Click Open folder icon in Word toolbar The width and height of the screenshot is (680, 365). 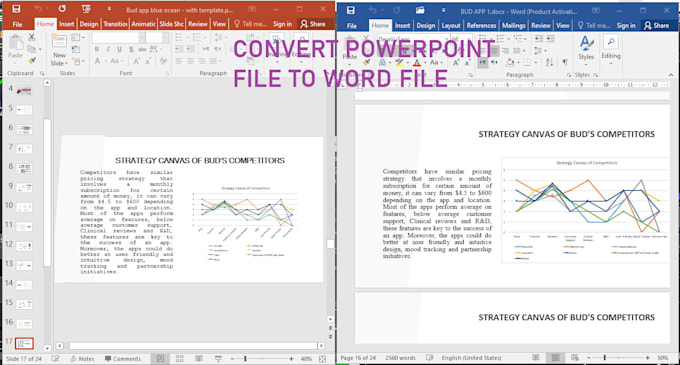(420, 10)
